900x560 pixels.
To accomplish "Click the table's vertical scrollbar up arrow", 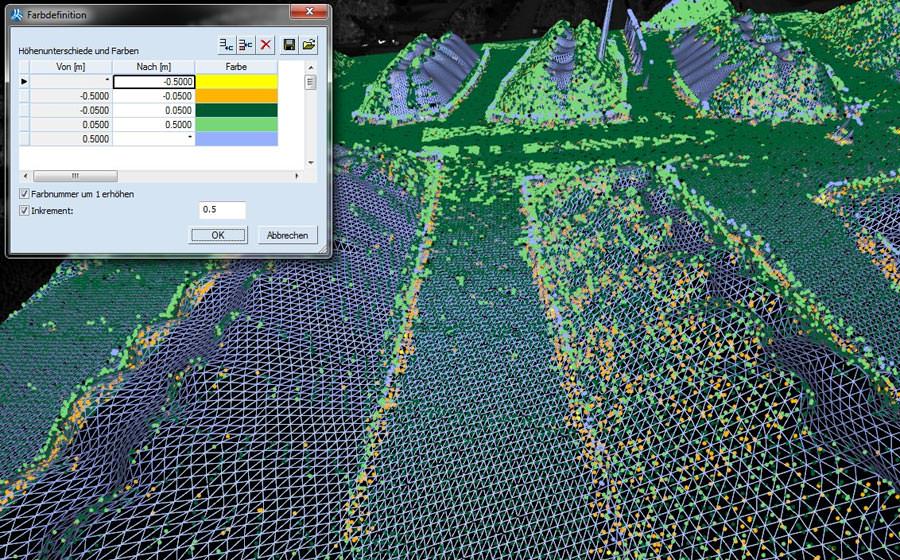I will 311,67.
